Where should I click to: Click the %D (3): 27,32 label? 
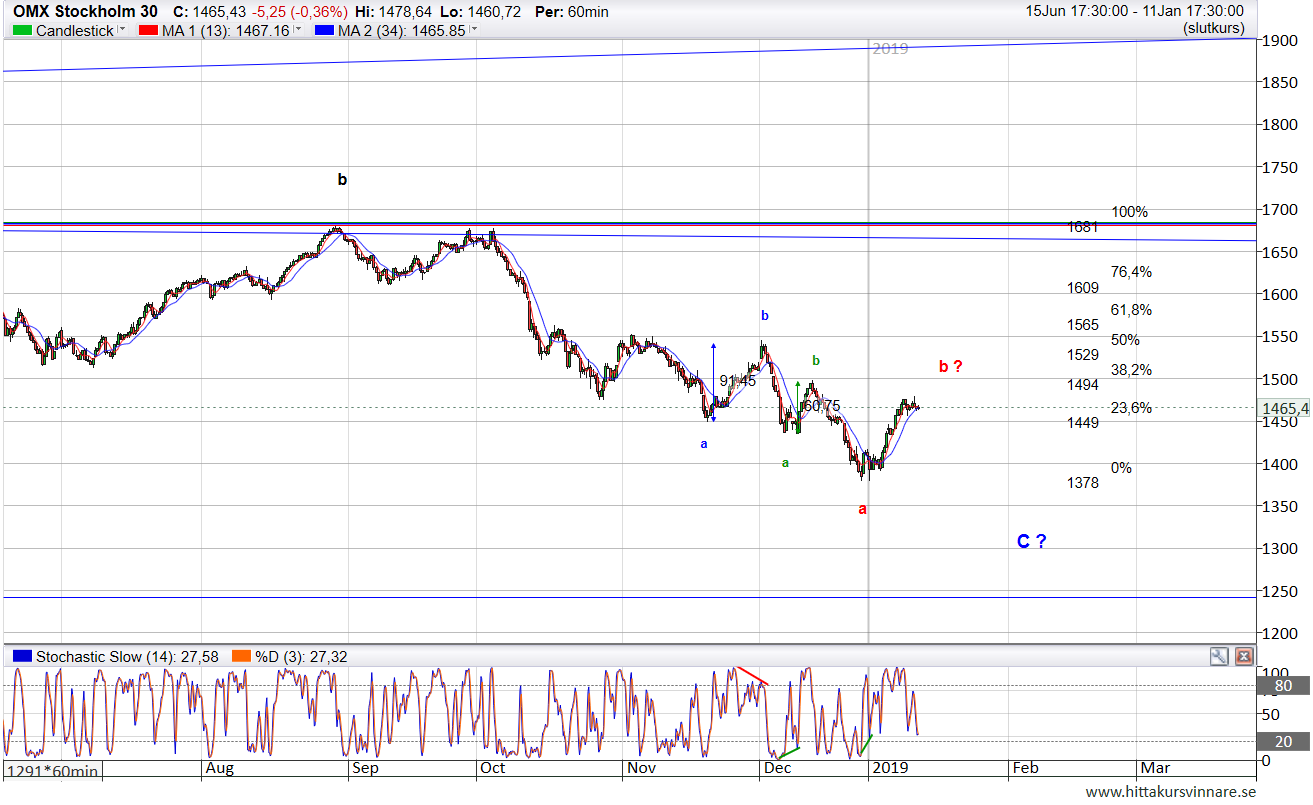(301, 657)
